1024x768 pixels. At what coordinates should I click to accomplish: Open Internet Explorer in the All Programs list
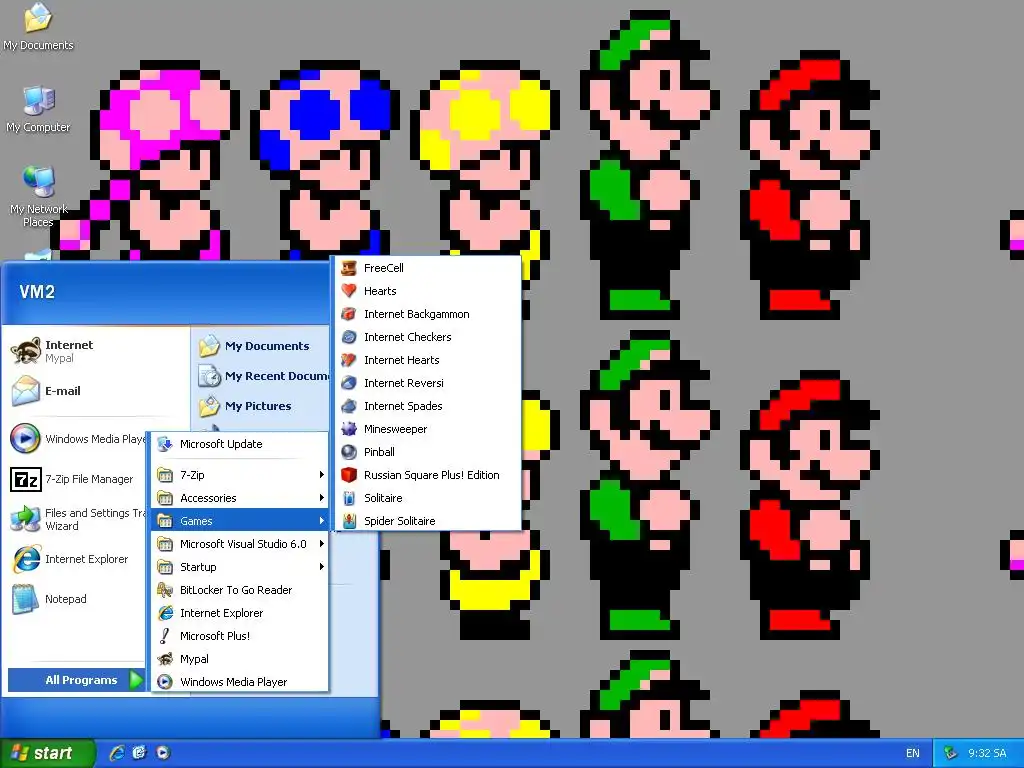(240, 613)
